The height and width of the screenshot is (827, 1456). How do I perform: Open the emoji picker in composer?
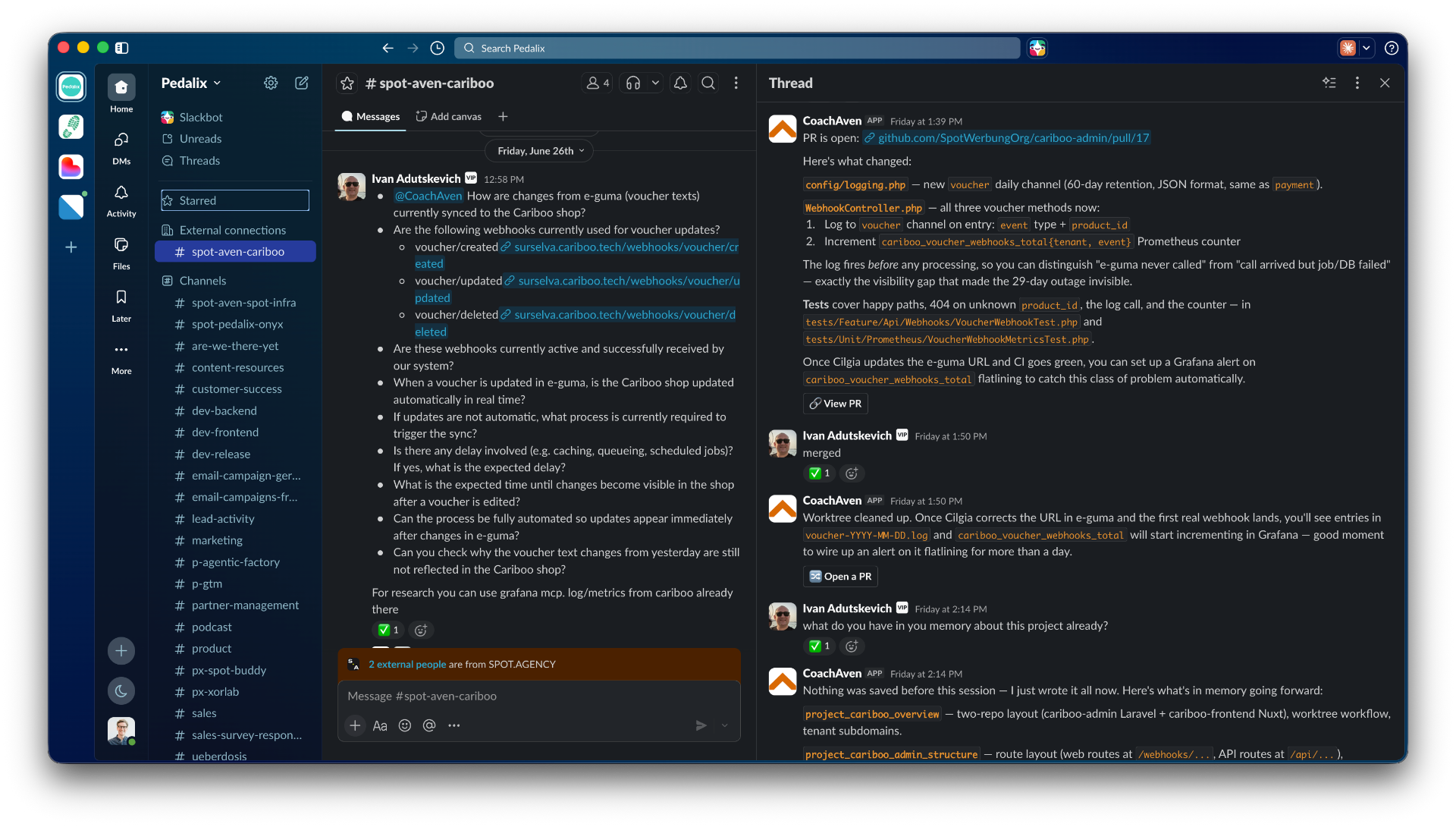pos(405,726)
